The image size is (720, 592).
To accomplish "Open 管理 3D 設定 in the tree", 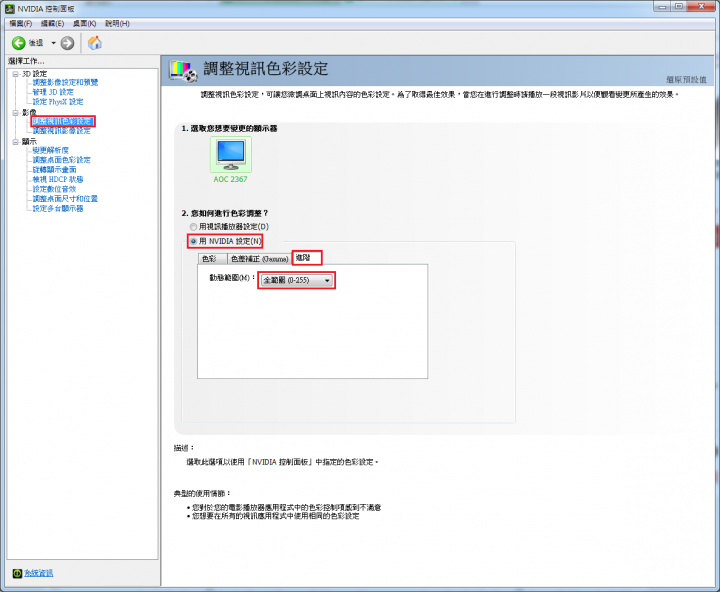I will tap(53, 92).
